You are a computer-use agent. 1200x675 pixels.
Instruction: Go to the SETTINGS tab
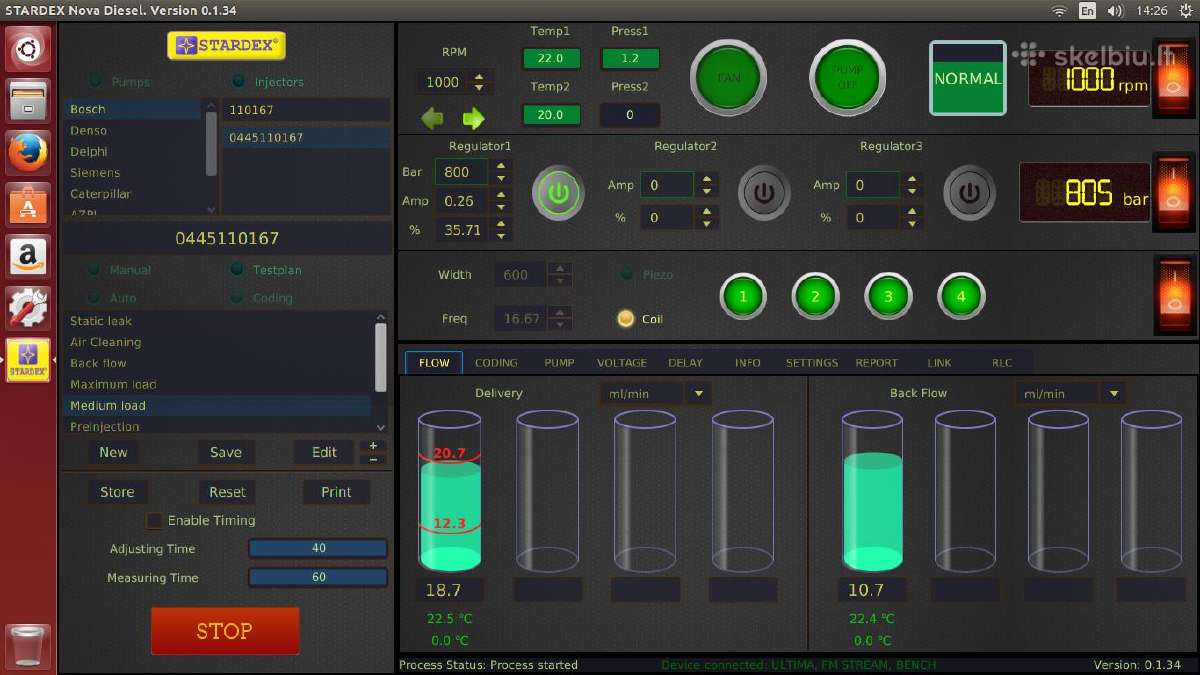tap(812, 362)
